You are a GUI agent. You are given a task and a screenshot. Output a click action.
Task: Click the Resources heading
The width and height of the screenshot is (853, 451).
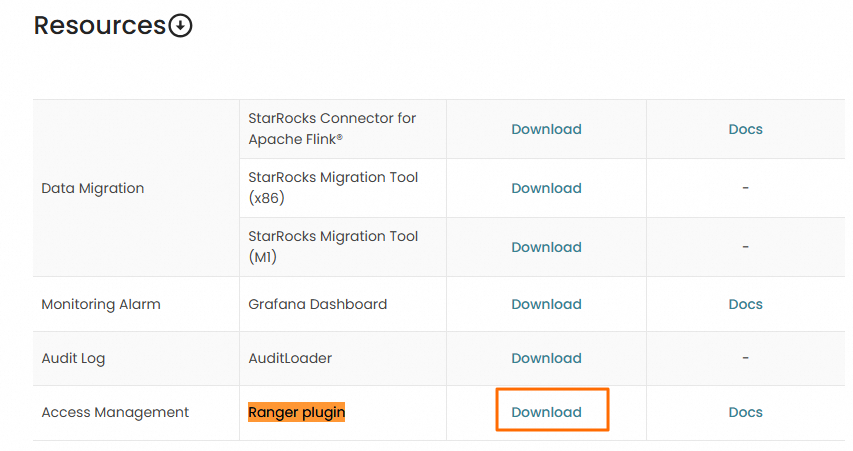click(100, 25)
